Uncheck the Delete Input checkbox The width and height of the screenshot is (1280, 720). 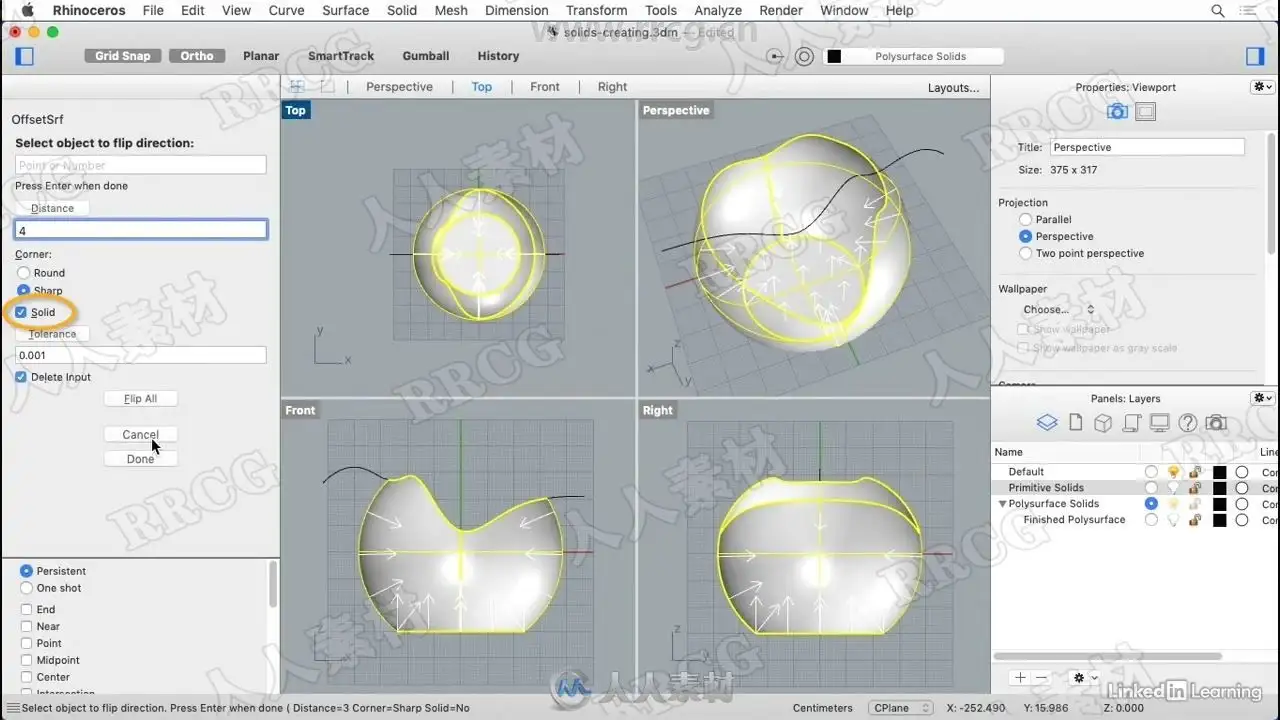click(x=21, y=377)
